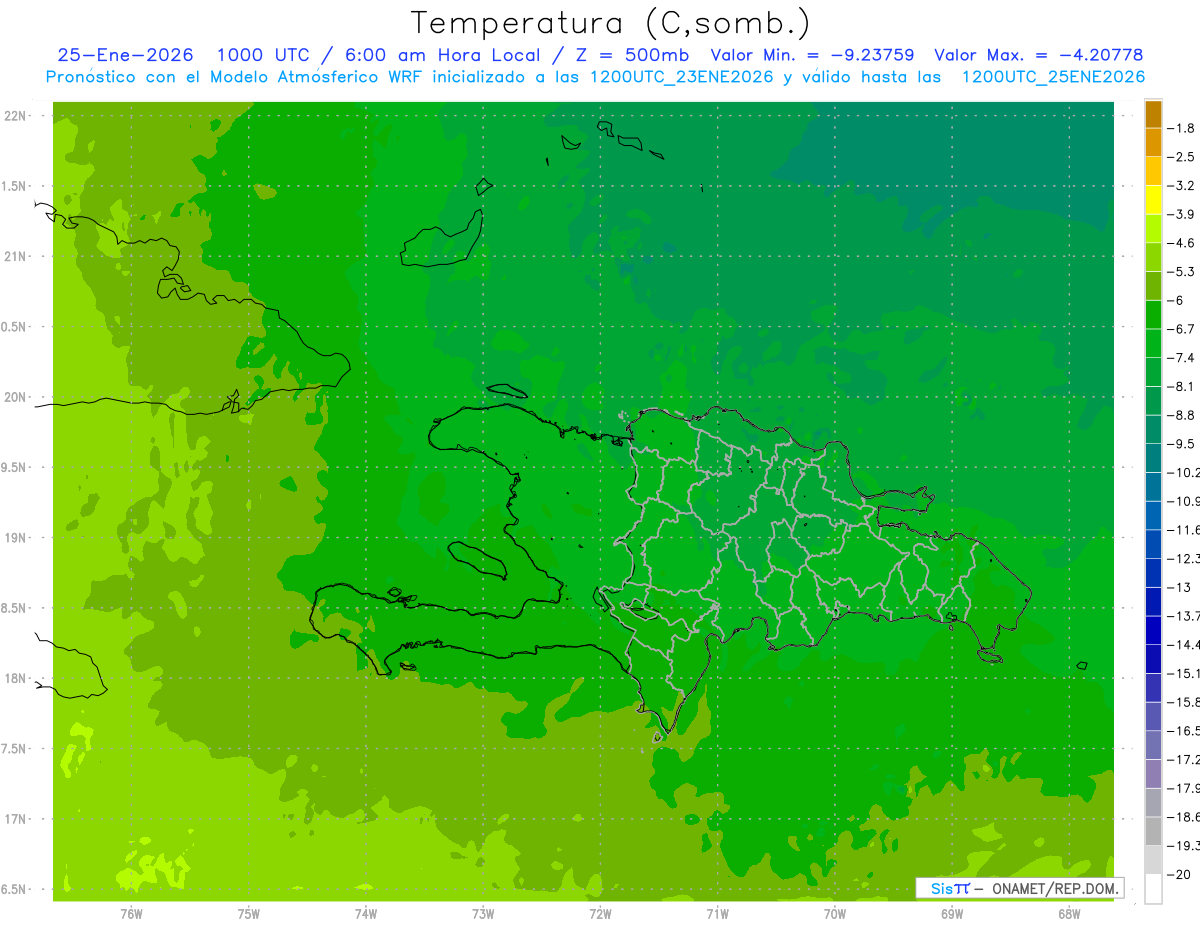
Task: Click the '17N' latitude label
Action: coord(17,819)
